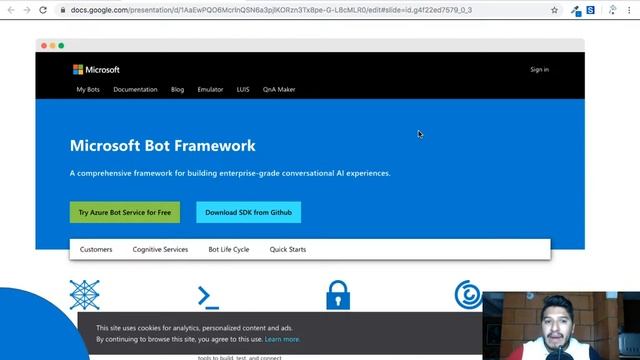Click the comprehensive framework tagline text
The image size is (640, 360).
point(230,173)
